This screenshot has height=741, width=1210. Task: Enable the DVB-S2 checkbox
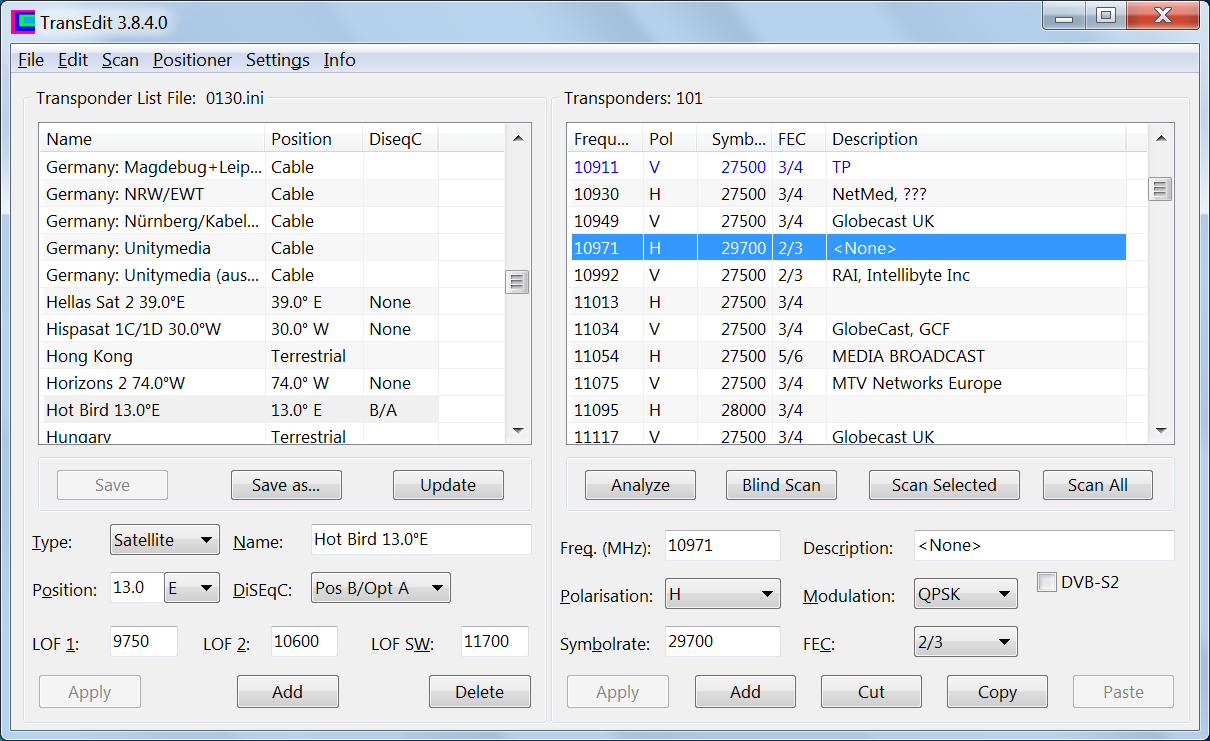click(1047, 582)
